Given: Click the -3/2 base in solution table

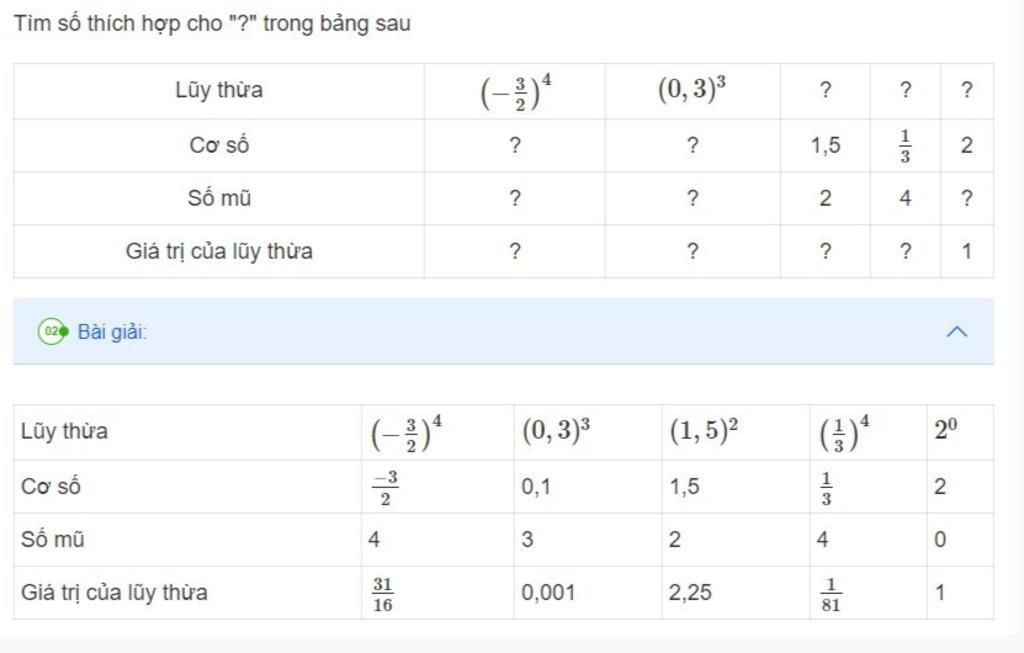Looking at the screenshot, I should 385,488.
